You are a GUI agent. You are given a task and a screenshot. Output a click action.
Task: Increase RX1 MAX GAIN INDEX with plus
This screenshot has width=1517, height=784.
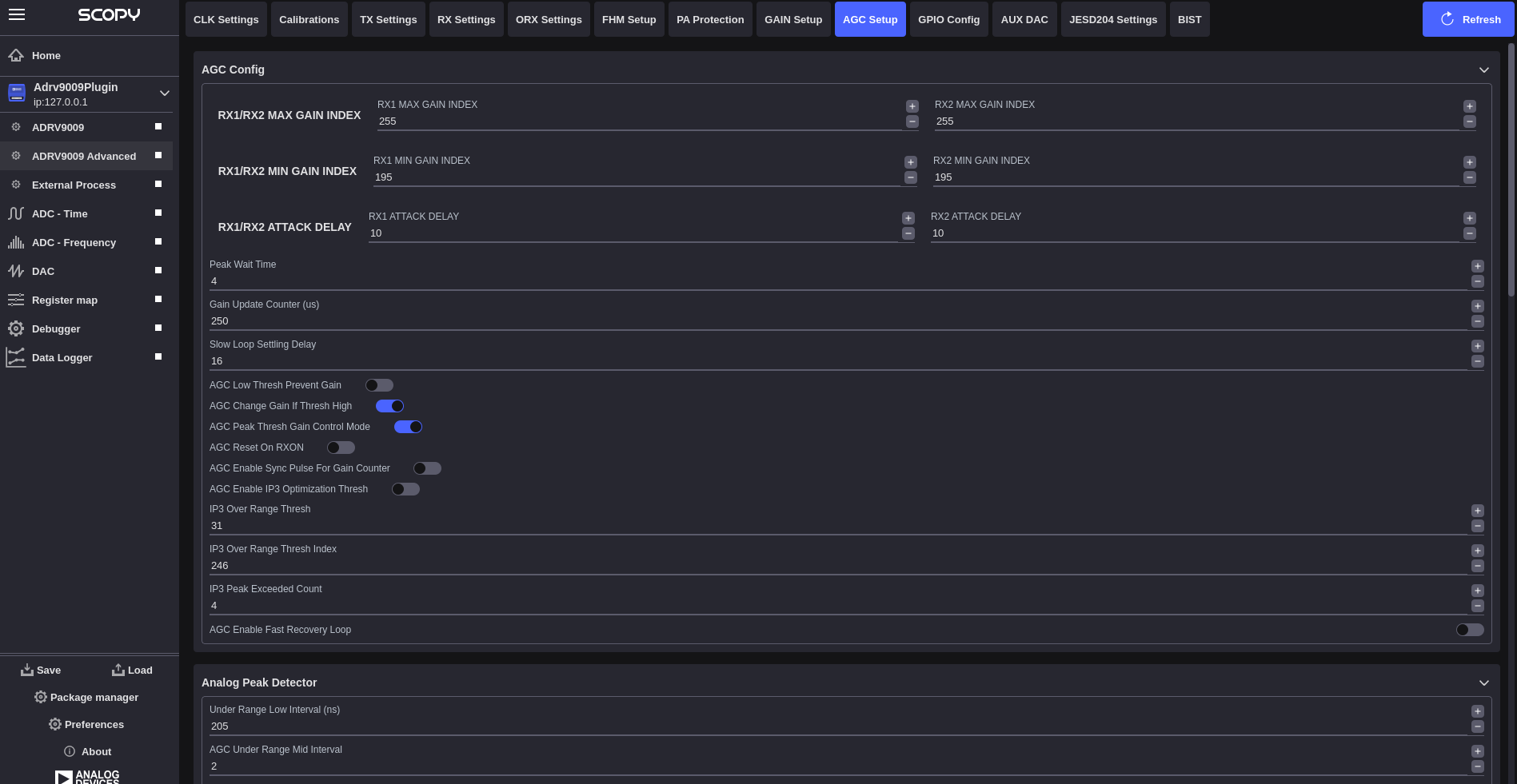coord(912,106)
